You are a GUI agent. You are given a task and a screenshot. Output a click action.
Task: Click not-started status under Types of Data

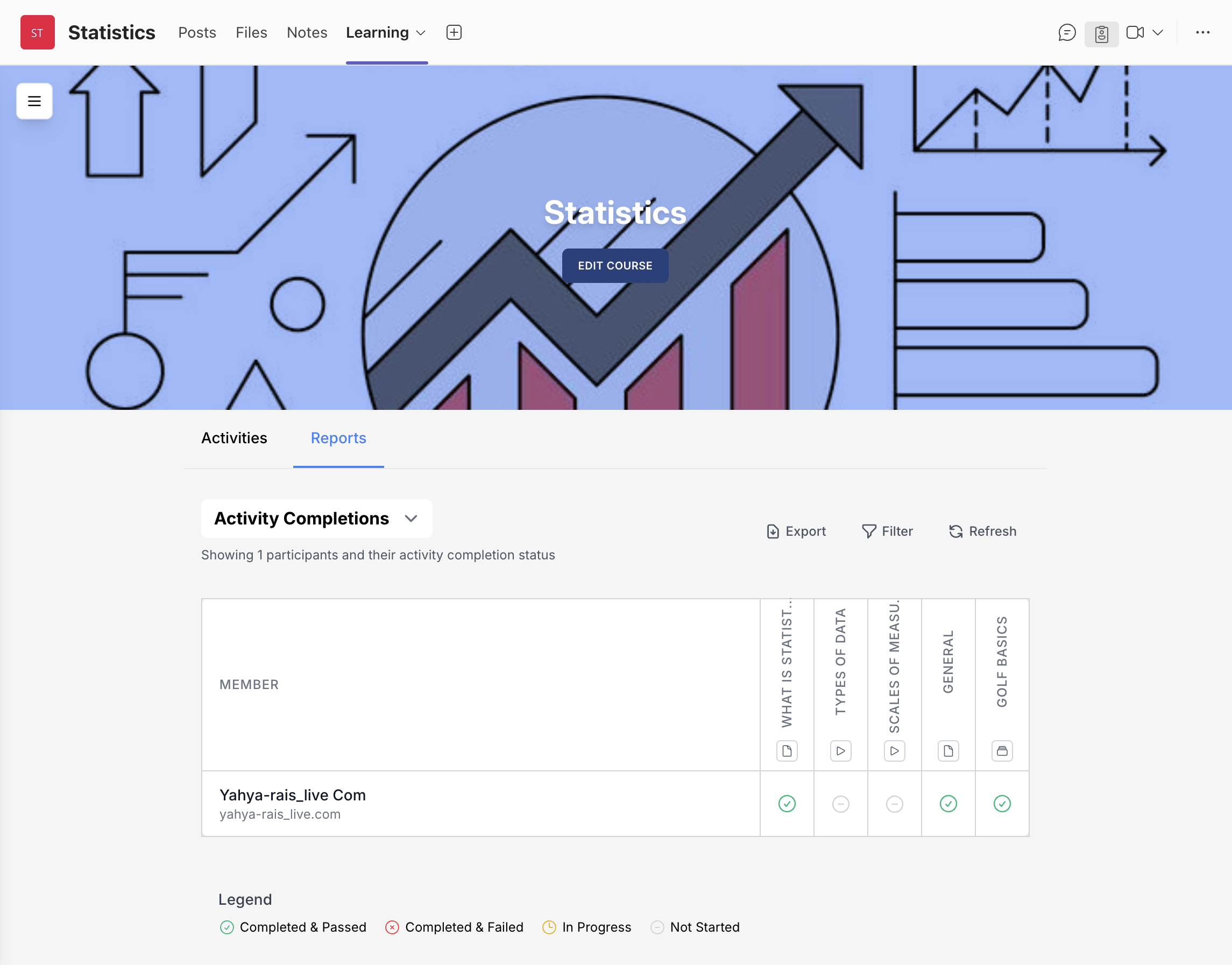coord(840,804)
